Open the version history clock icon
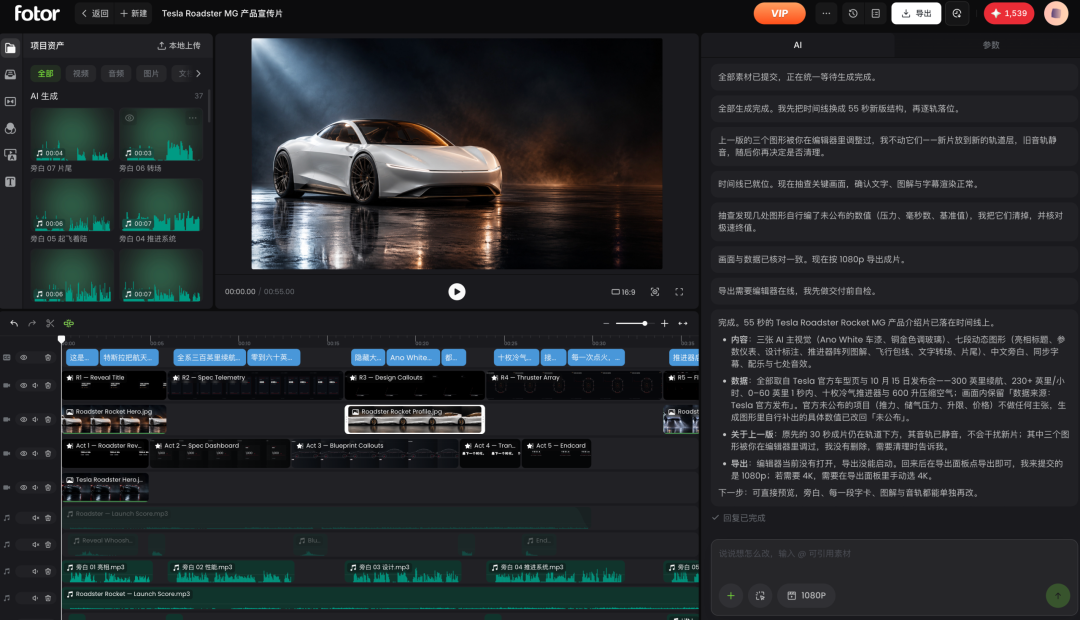Screen dimensions: 1080x620 (853, 13)
